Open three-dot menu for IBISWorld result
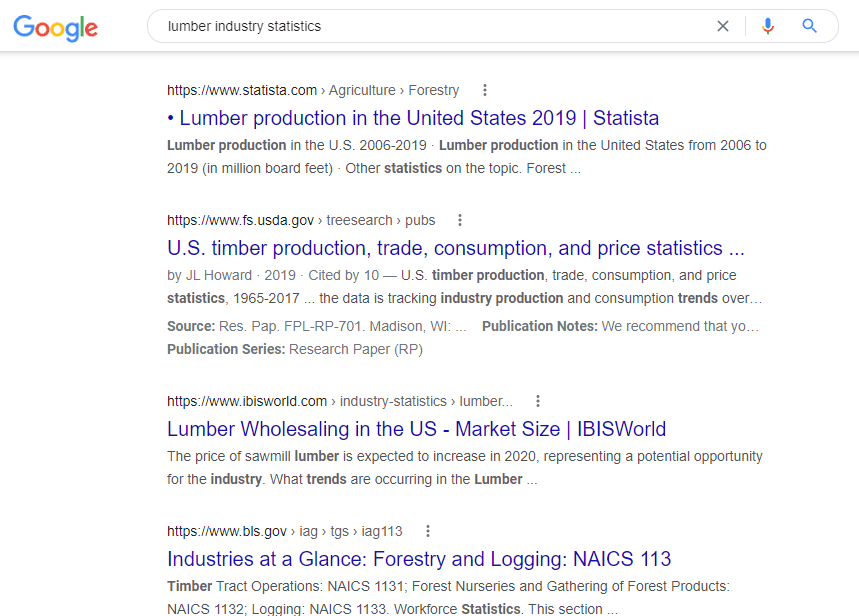The image size is (859, 616). pos(538,401)
